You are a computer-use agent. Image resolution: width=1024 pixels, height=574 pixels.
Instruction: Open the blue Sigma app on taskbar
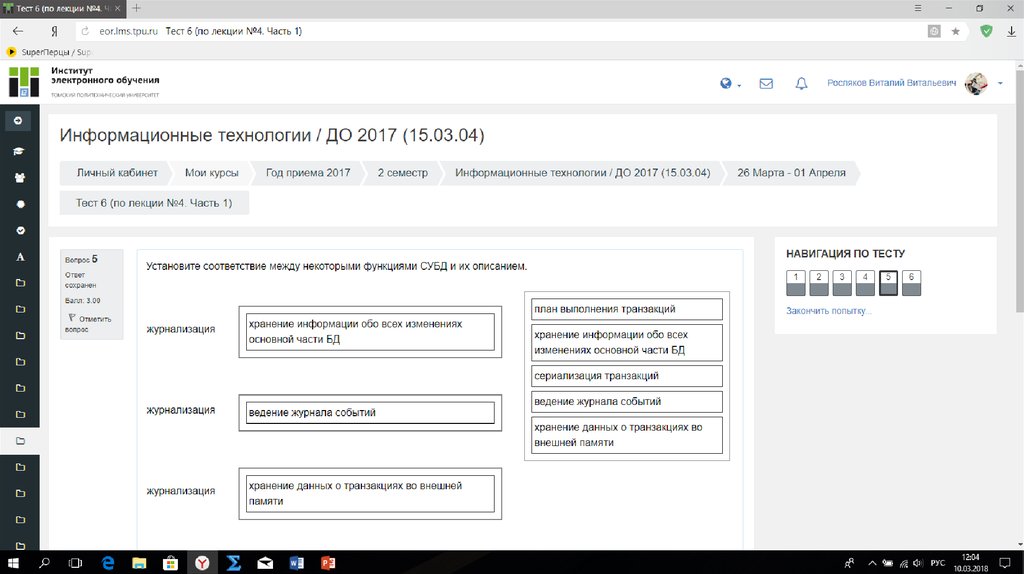pyautogui.click(x=233, y=562)
